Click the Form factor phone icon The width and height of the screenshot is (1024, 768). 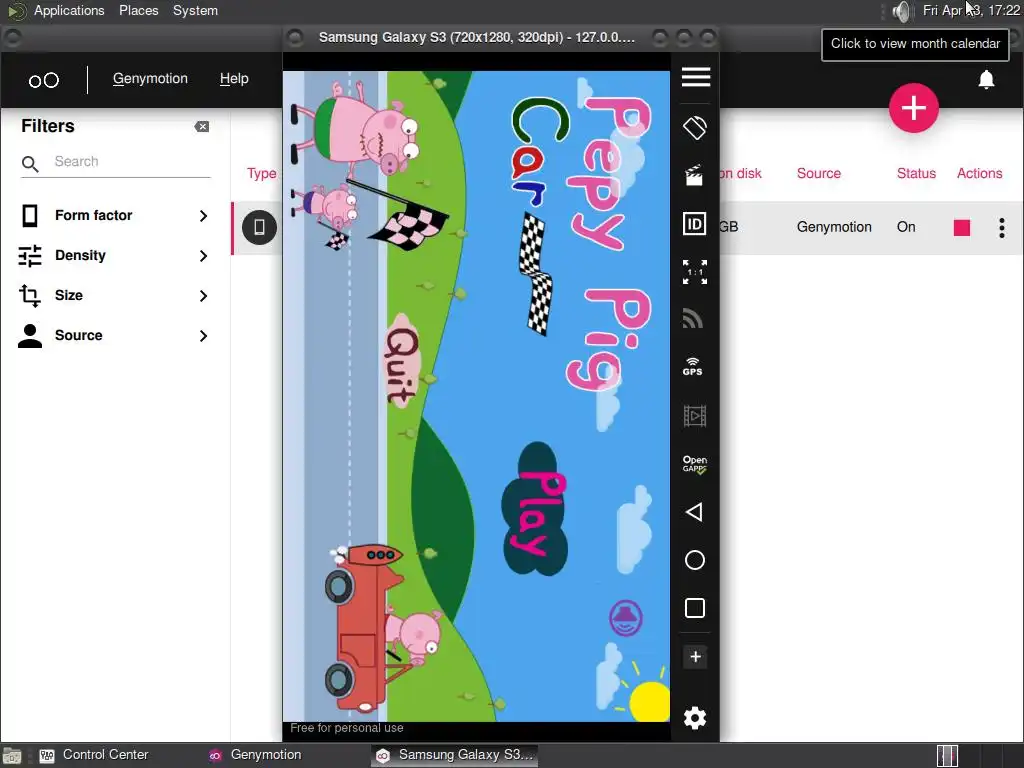(29, 216)
